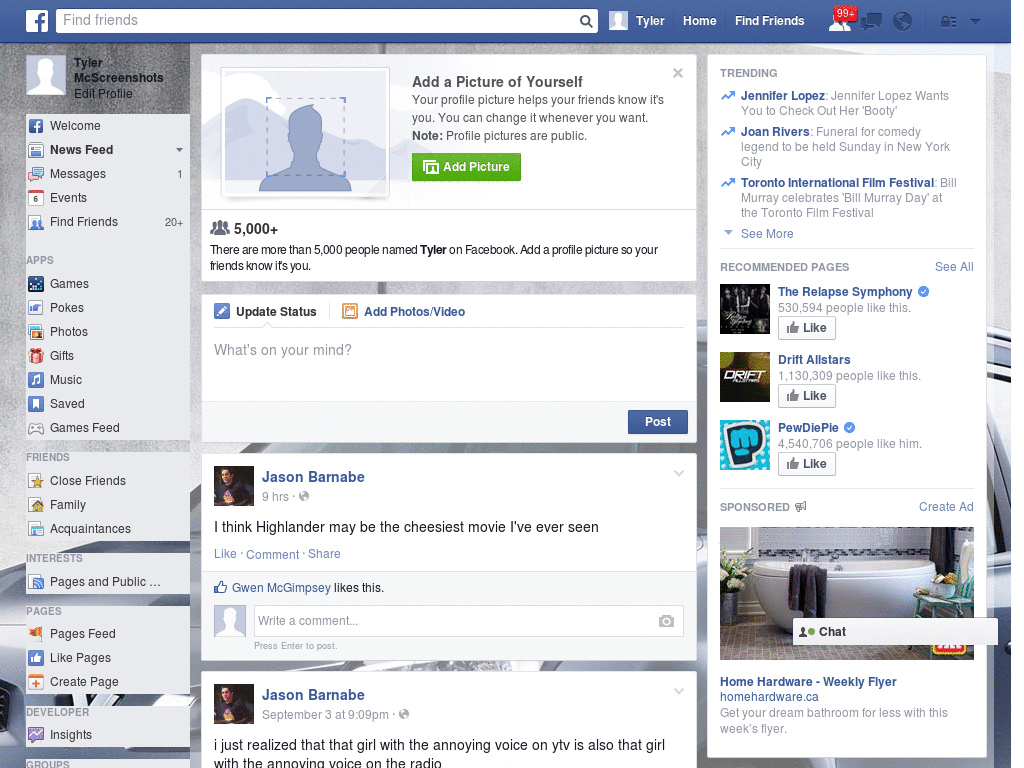Screen dimensions: 1024x768
Task: Click the Pages Feed flag icon
Action: click(x=36, y=633)
